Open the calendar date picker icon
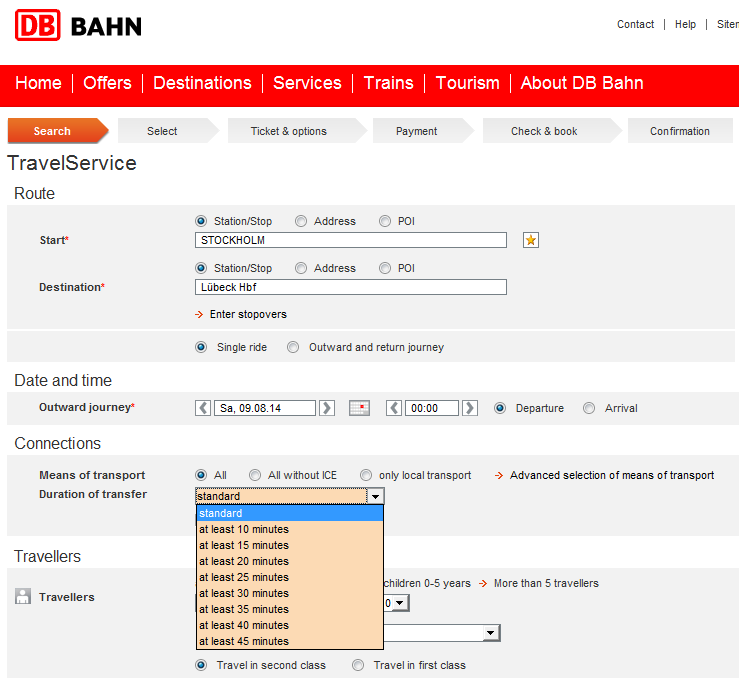The height and width of the screenshot is (678, 739). (359, 408)
